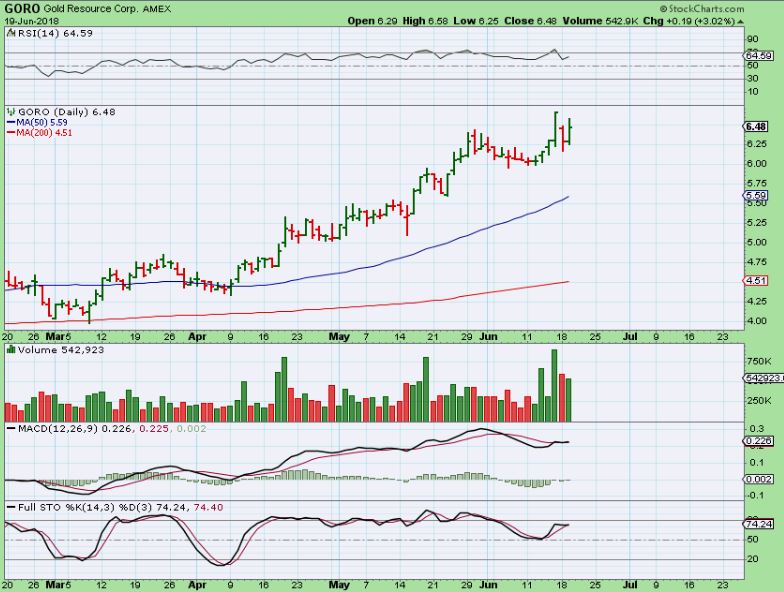Viewport: 784px width, 592px height.
Task: Click the 0.226 MACD axis value tag
Action: tap(759, 441)
